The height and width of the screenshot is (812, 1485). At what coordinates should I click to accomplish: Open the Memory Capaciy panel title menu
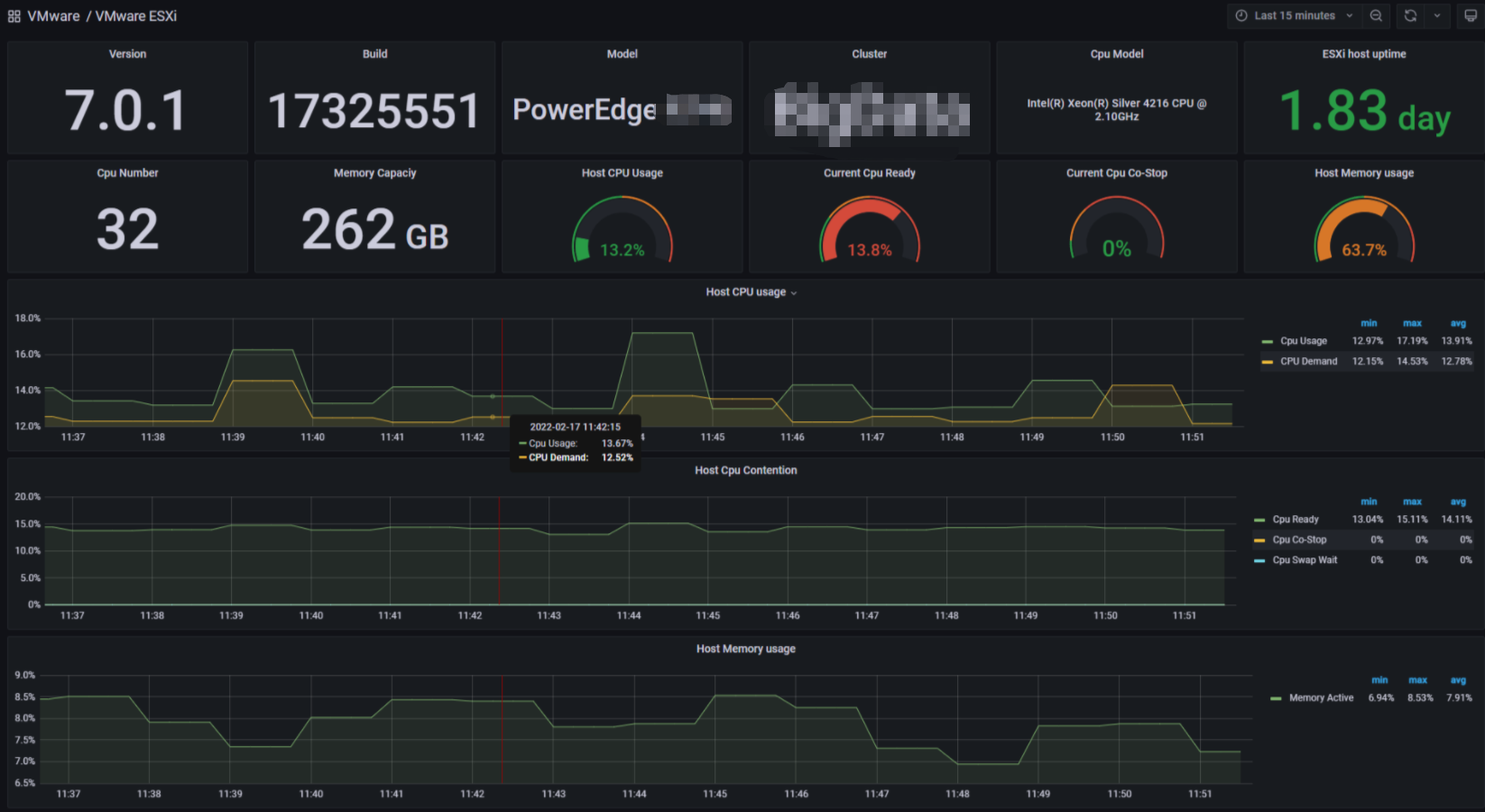pos(374,173)
